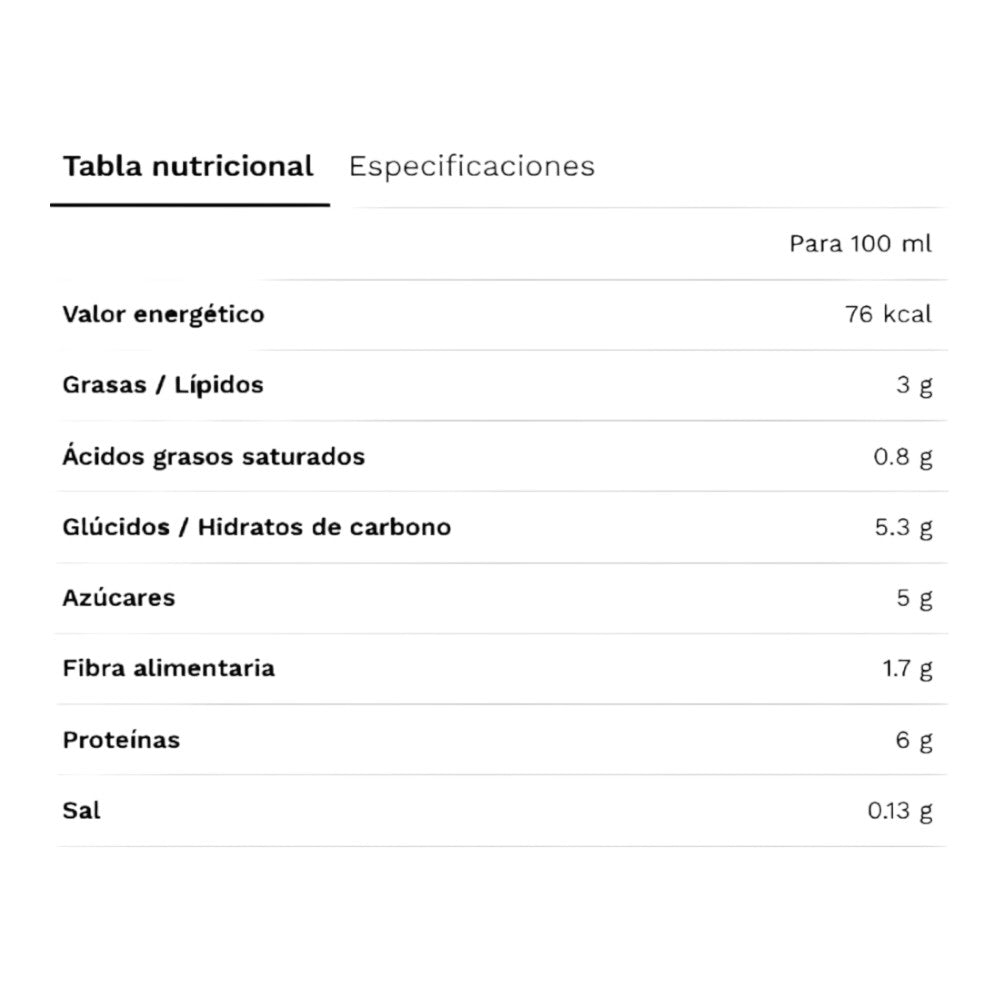Screen dimensions: 1000x1000
Task: Click the Azúcares row label
Action: pyautogui.click(x=118, y=598)
